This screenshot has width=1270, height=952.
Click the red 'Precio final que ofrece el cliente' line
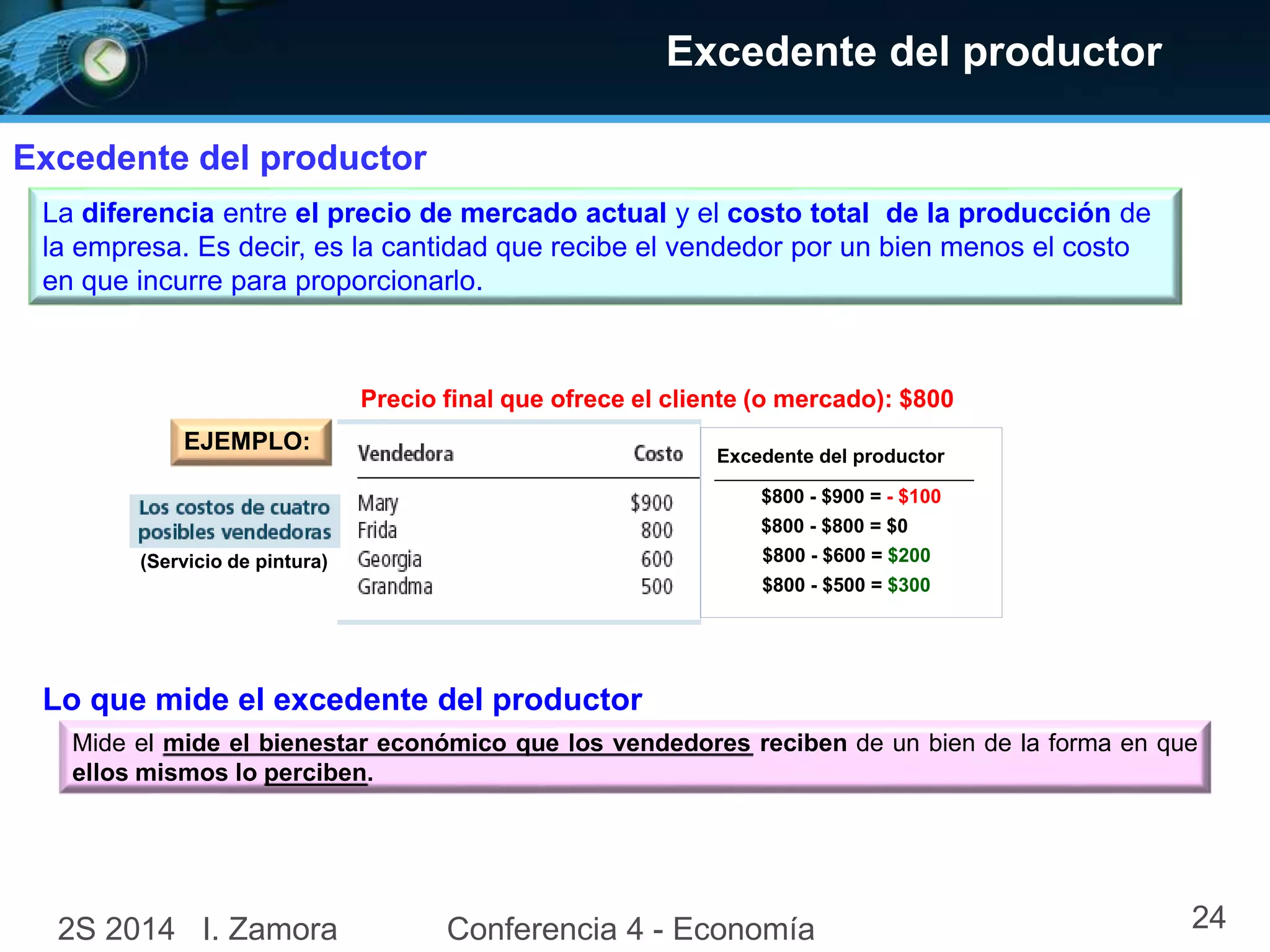pyautogui.click(x=657, y=399)
